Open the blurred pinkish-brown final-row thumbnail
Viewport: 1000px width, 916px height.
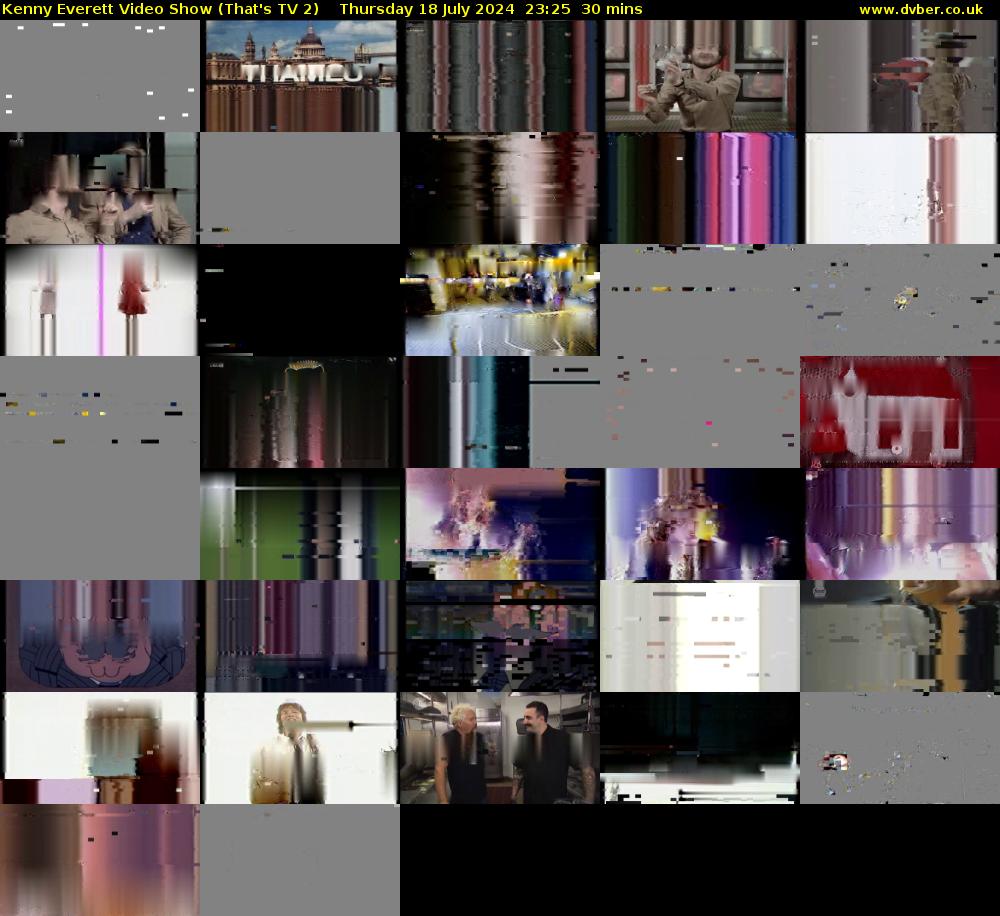pyautogui.click(x=99, y=860)
